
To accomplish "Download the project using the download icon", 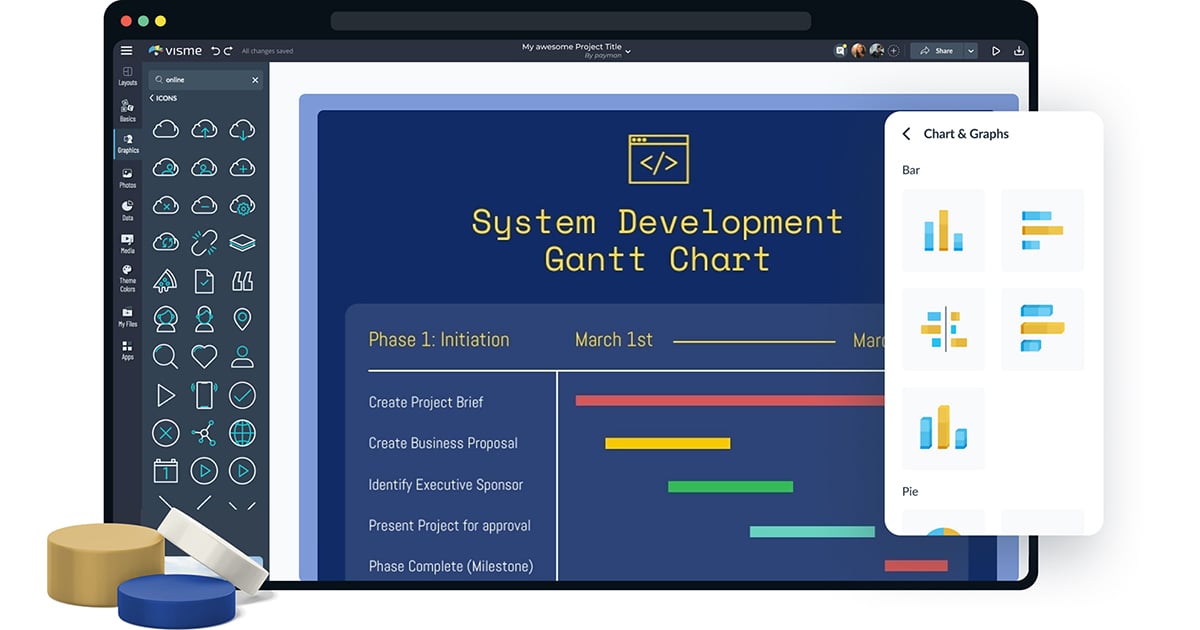I will pyautogui.click(x=1019, y=51).
